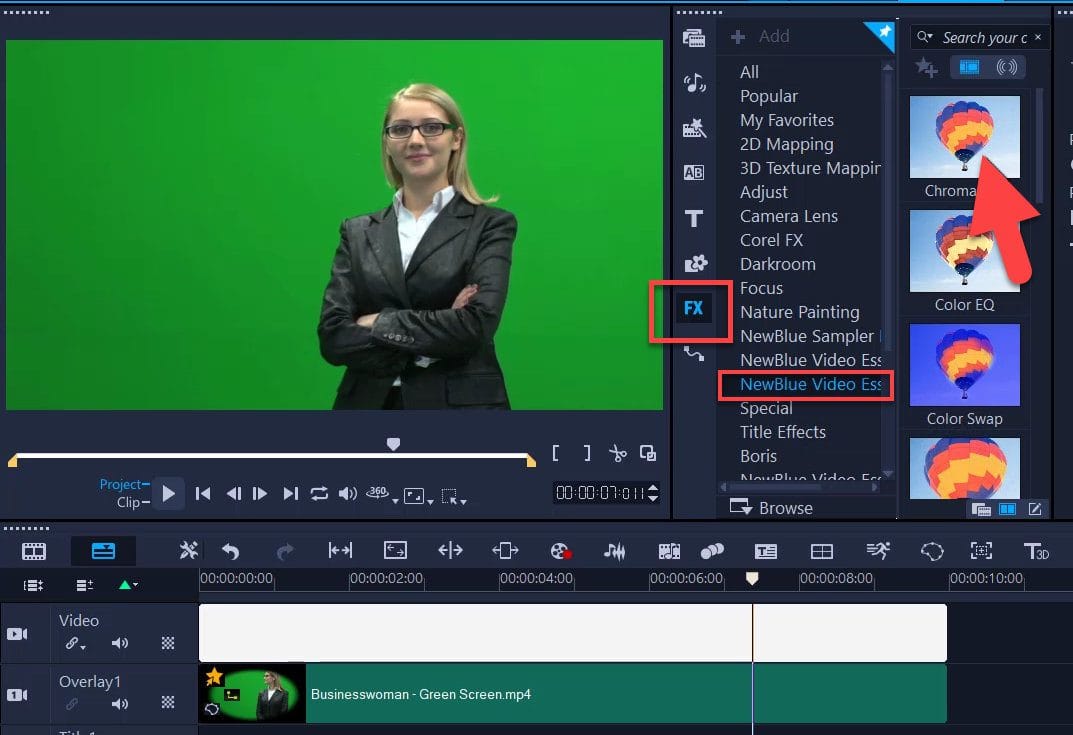Undo the last action
This screenshot has height=735, width=1073.
(x=230, y=551)
